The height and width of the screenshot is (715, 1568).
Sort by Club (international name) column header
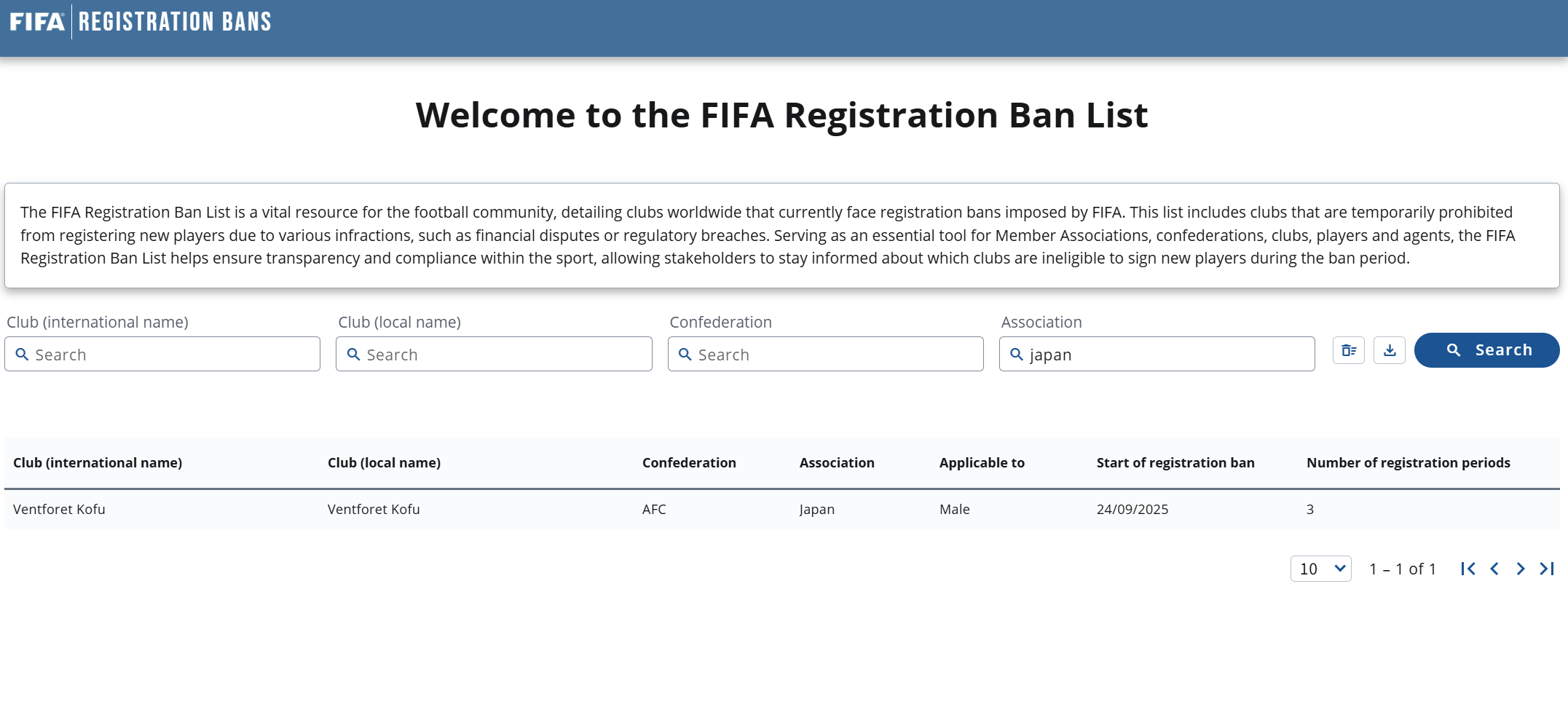tap(98, 463)
